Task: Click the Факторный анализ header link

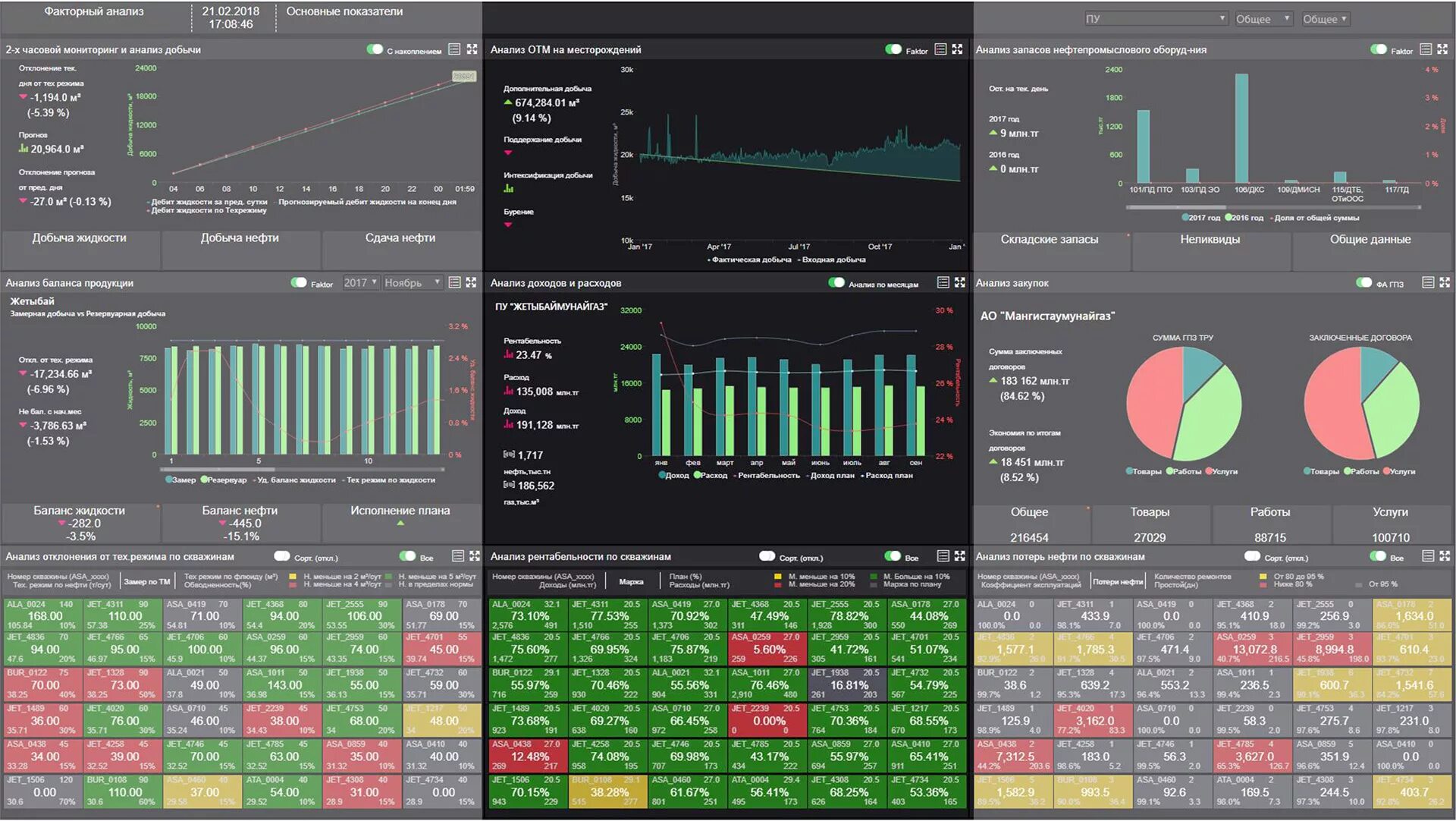Action: (x=94, y=11)
